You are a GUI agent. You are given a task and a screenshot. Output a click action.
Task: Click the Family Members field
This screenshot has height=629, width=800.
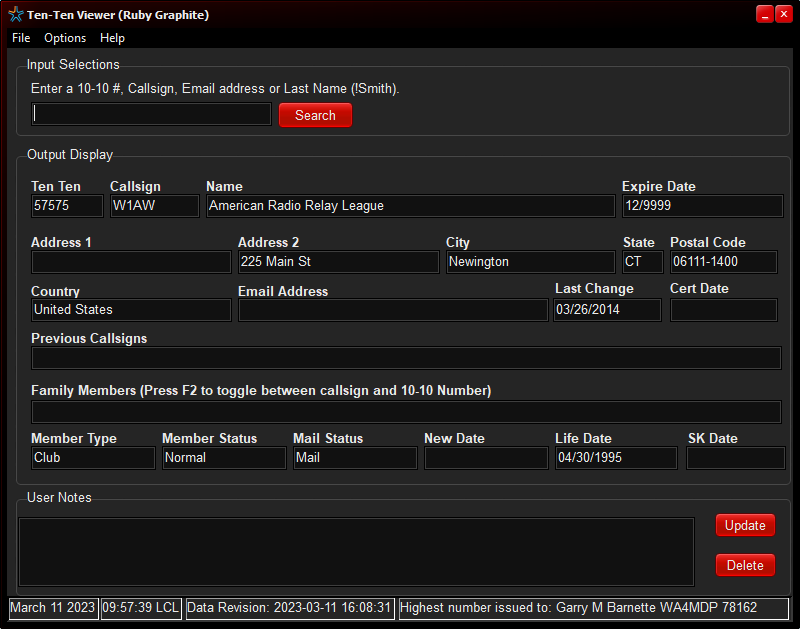(x=406, y=412)
